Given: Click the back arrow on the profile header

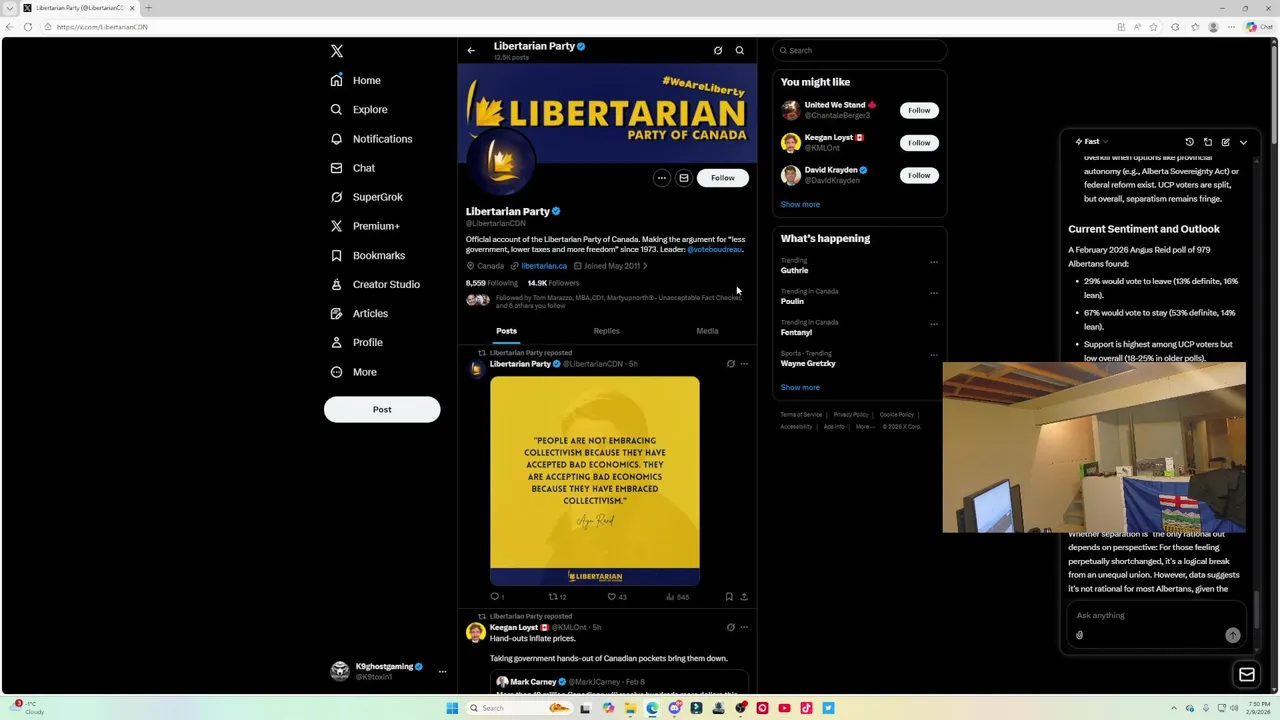Looking at the screenshot, I should (471, 50).
